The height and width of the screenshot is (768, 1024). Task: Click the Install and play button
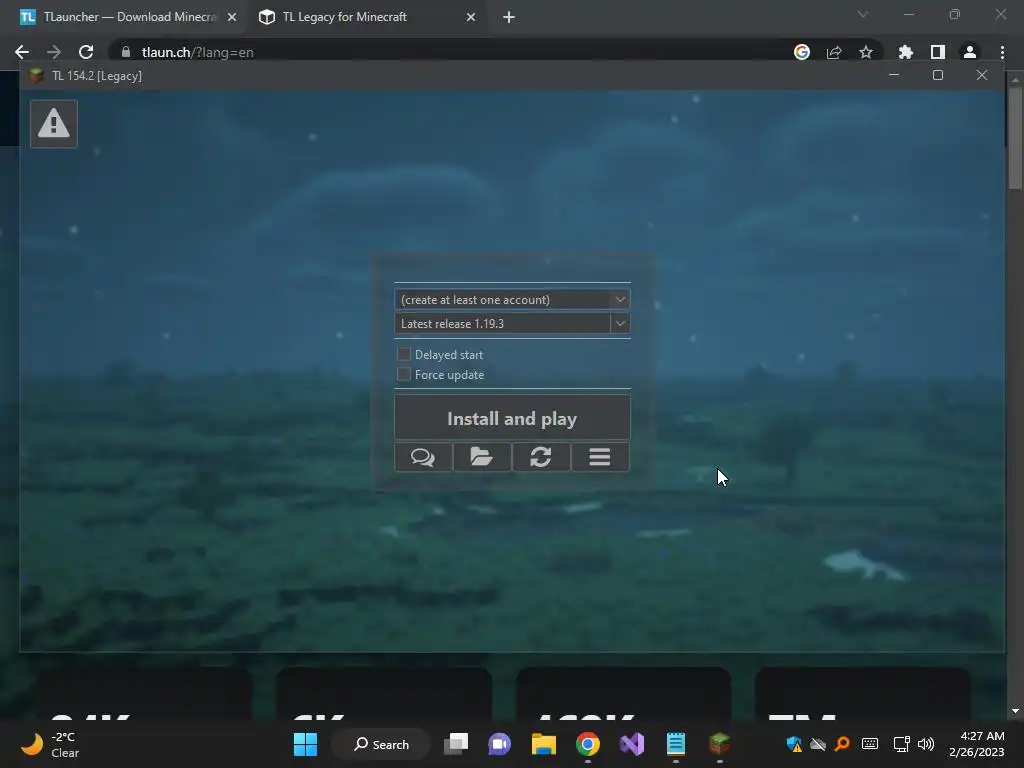click(x=512, y=418)
